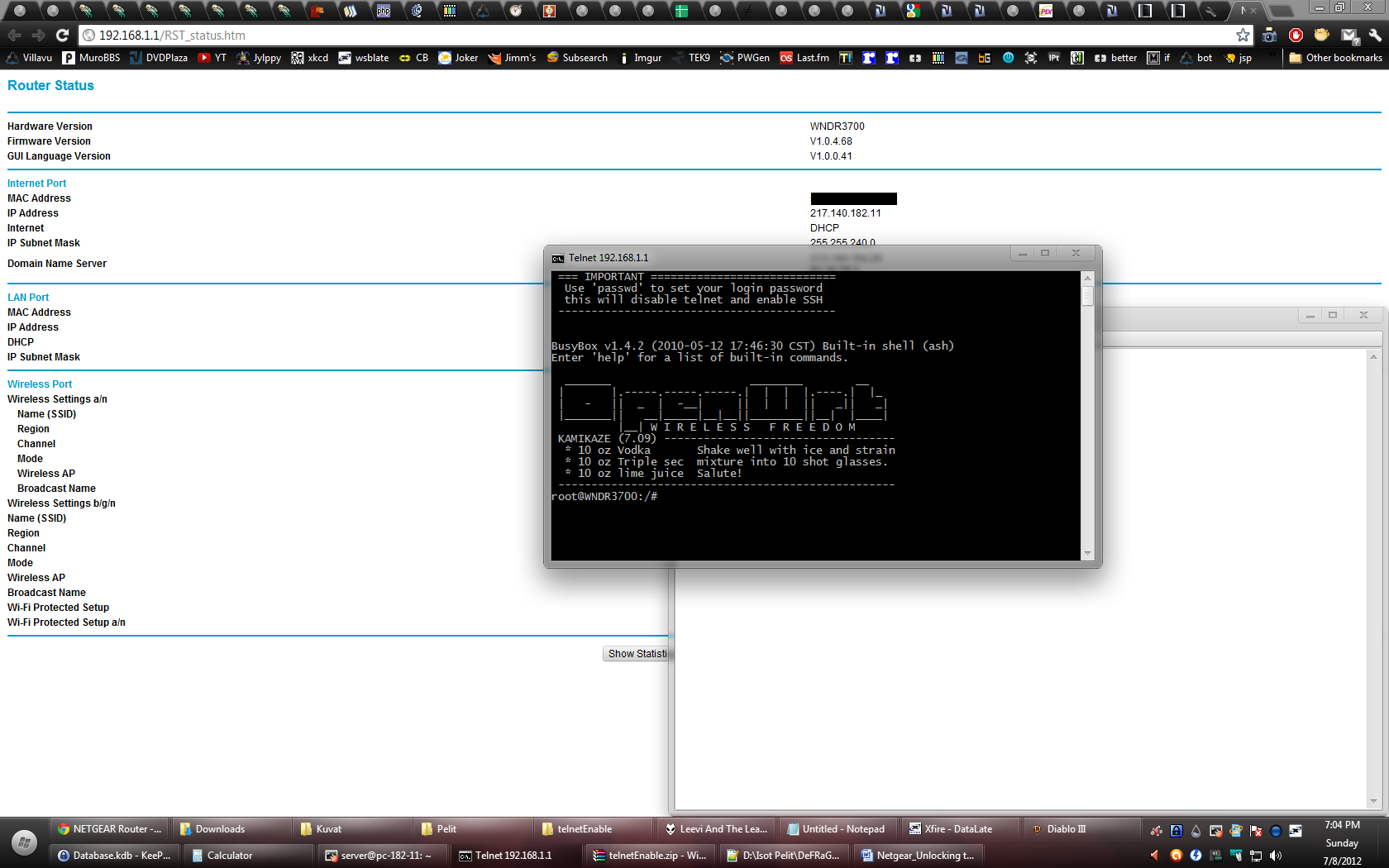Open the 'bot' bookmark

tap(1196, 58)
